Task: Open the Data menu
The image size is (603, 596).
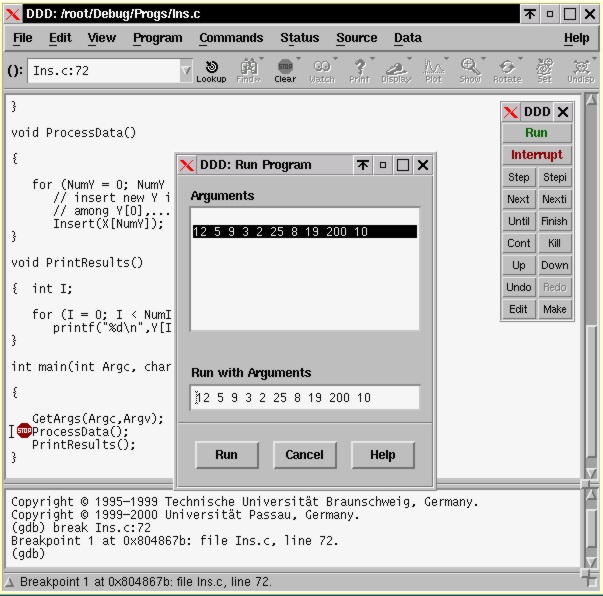Action: 407,38
